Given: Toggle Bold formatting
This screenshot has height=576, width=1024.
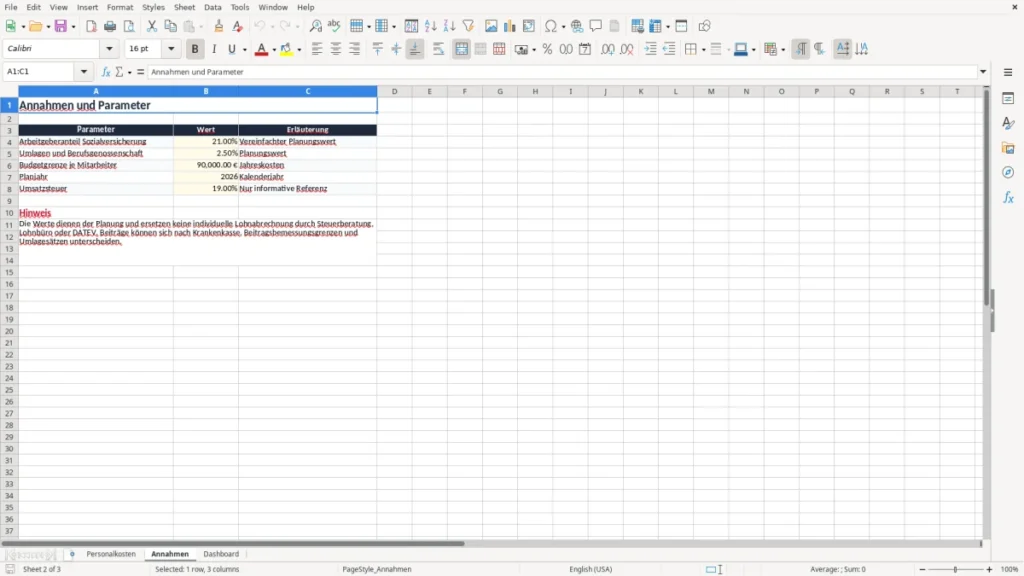Looking at the screenshot, I should coord(195,49).
